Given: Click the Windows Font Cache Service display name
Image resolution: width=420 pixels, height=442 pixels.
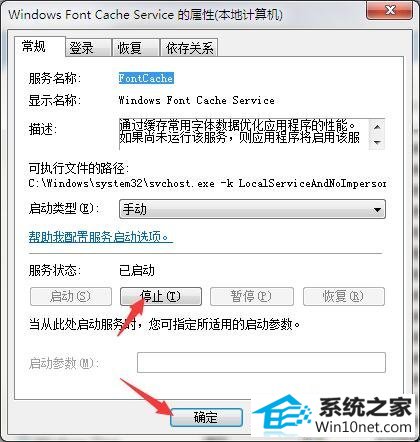Looking at the screenshot, I should (x=197, y=100).
